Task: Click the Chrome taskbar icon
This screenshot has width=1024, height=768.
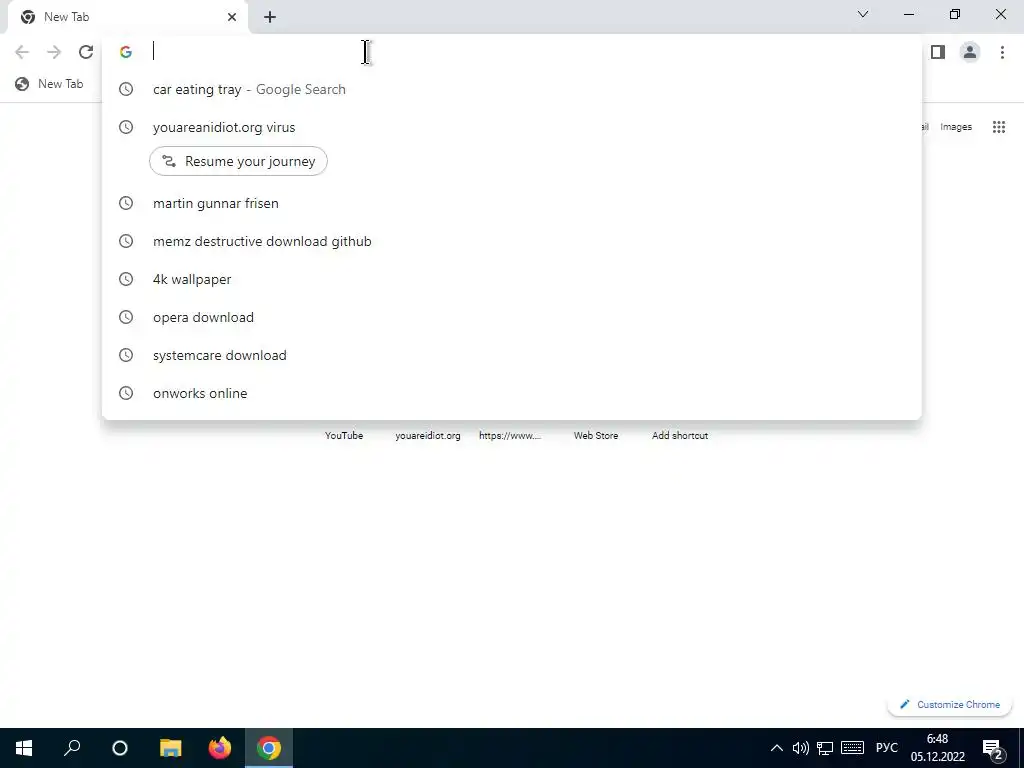Action: (x=268, y=748)
